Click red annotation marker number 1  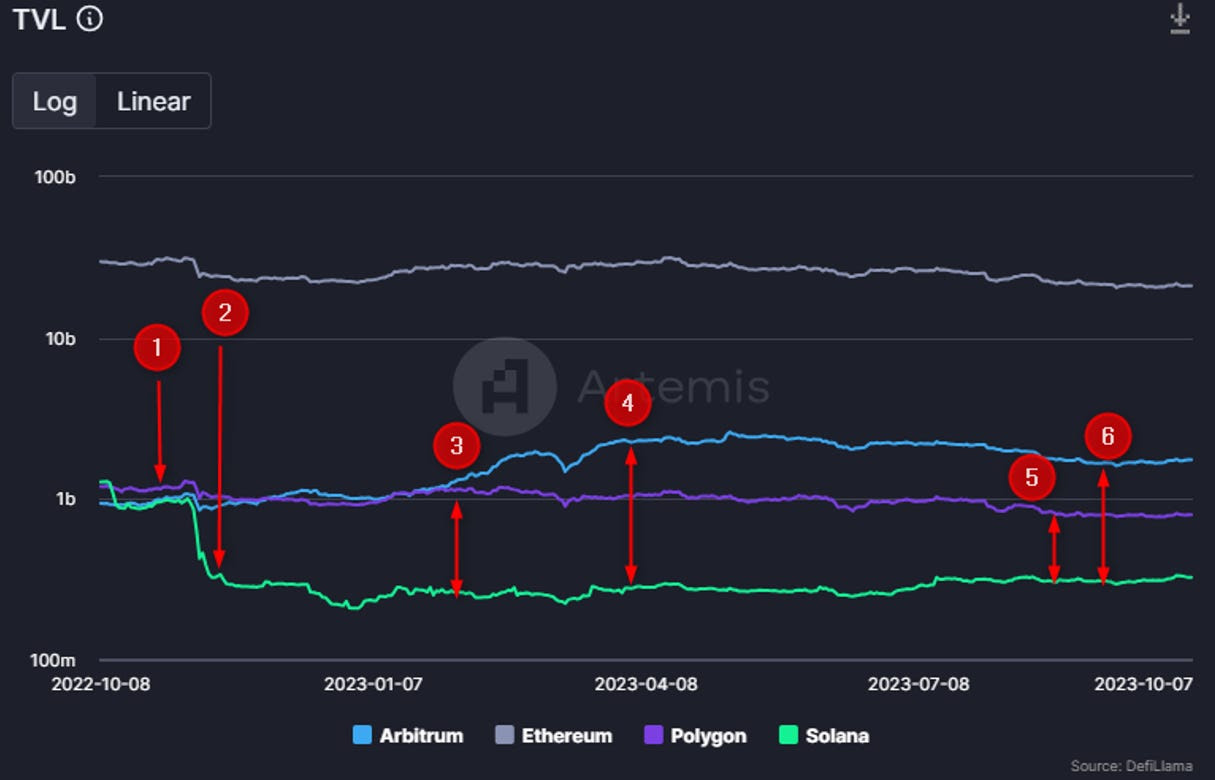coord(156,348)
